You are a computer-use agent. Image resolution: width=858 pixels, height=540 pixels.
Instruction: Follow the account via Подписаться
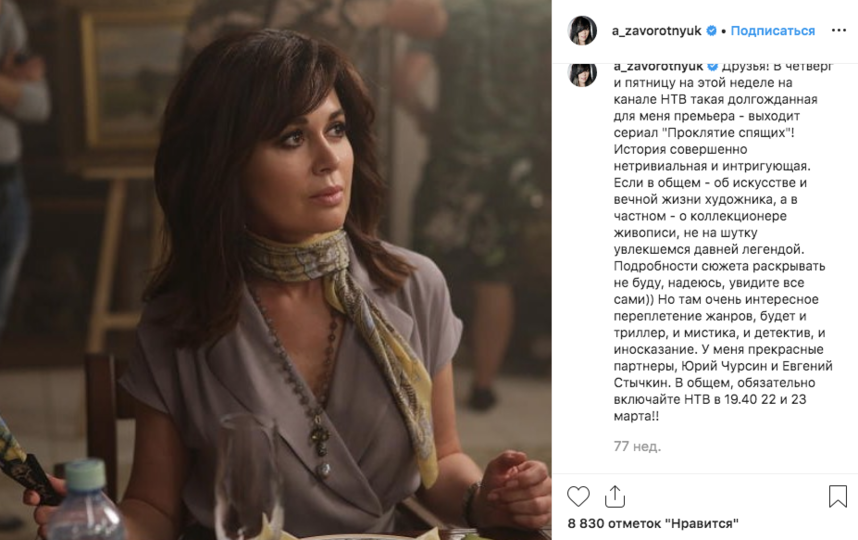(773, 31)
